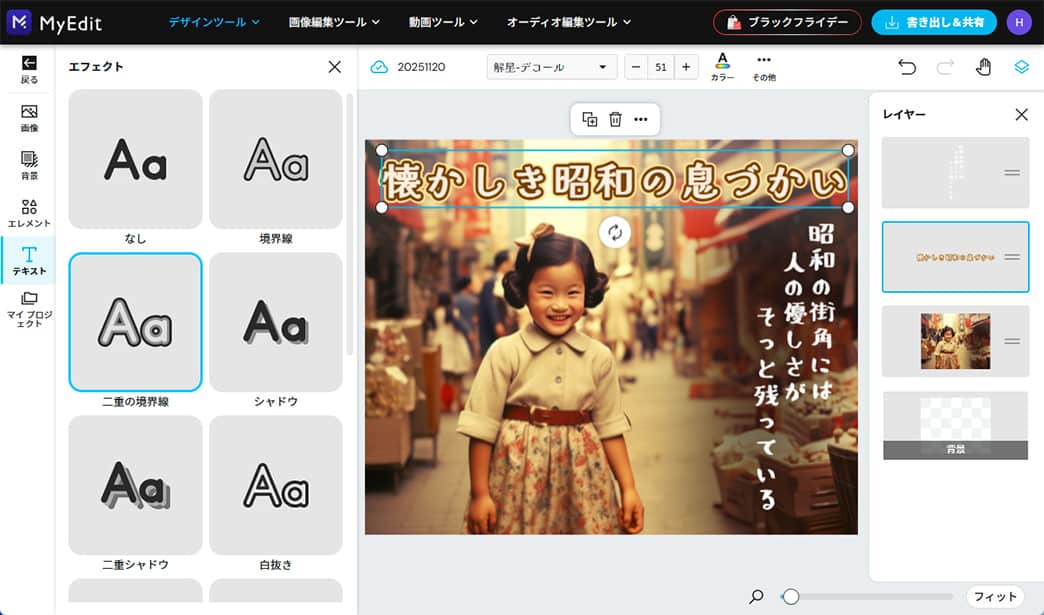Click drag handle of title text layer
Screen dimensions: 1044x615
click(x=1012, y=257)
